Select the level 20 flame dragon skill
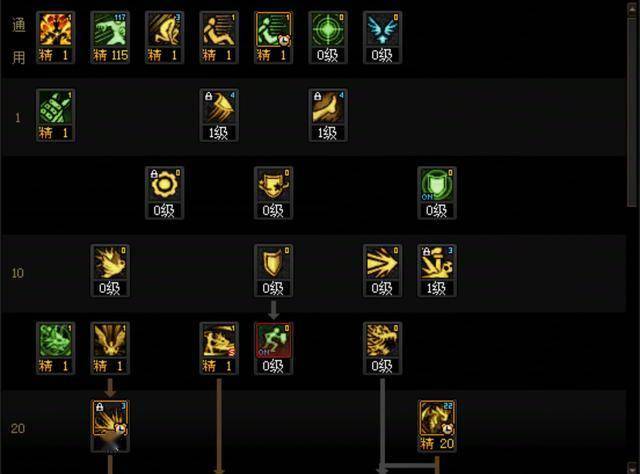The height and width of the screenshot is (474, 640). (x=437, y=425)
